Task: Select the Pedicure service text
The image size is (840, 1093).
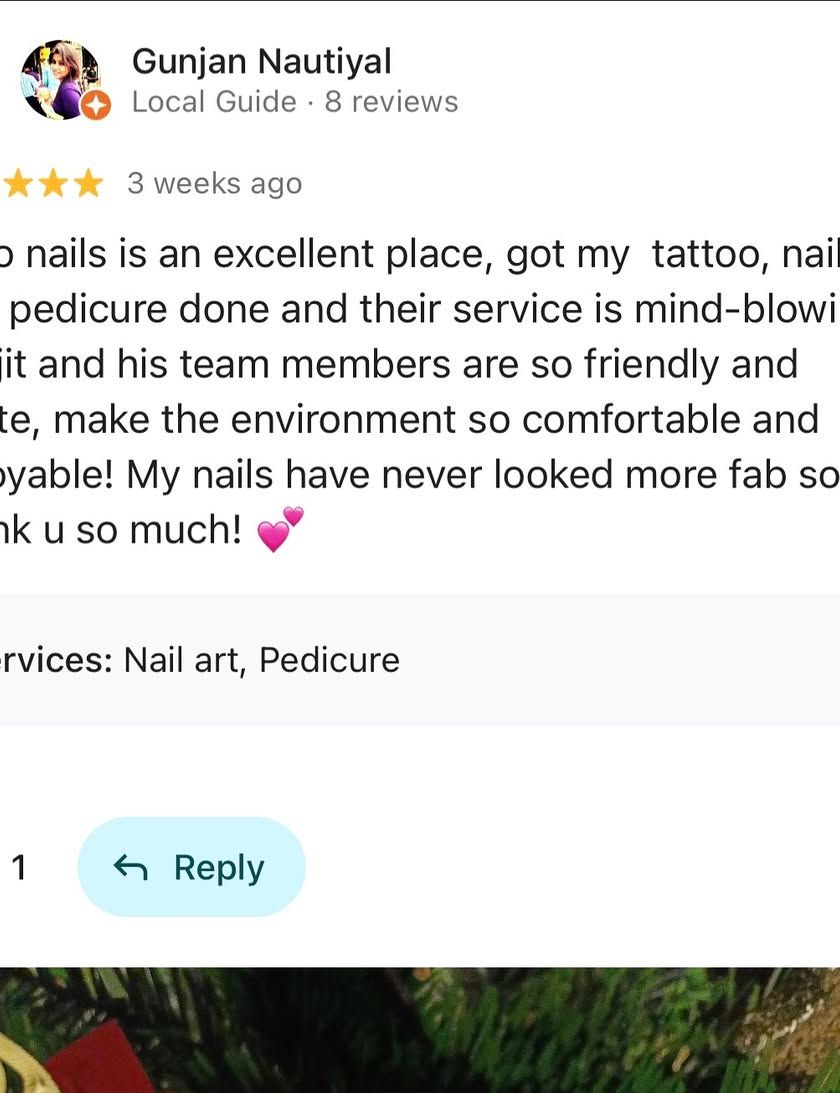Action: (x=329, y=660)
